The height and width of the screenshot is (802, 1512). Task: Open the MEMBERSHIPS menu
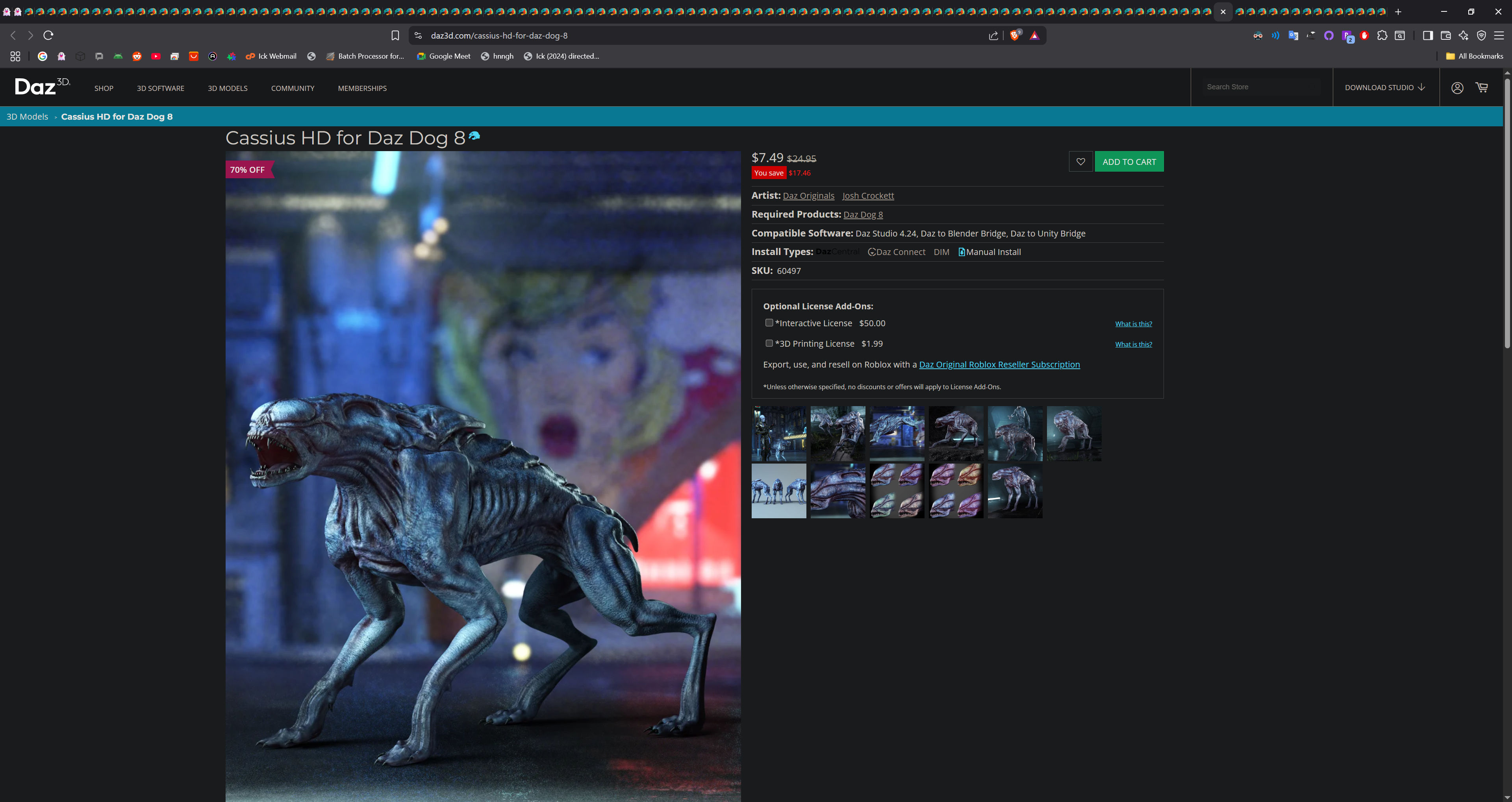(362, 88)
